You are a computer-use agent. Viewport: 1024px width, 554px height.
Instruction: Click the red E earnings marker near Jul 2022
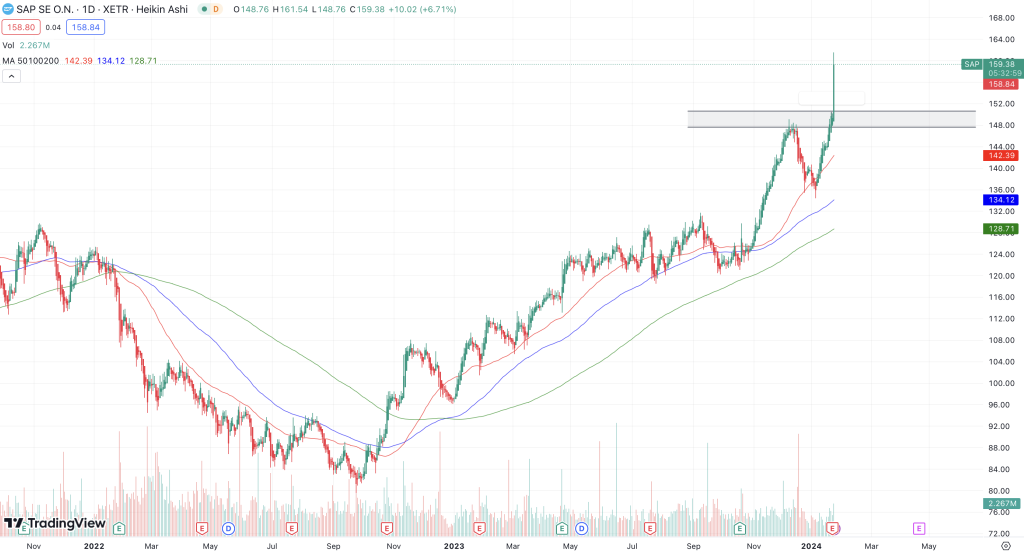pos(291,528)
